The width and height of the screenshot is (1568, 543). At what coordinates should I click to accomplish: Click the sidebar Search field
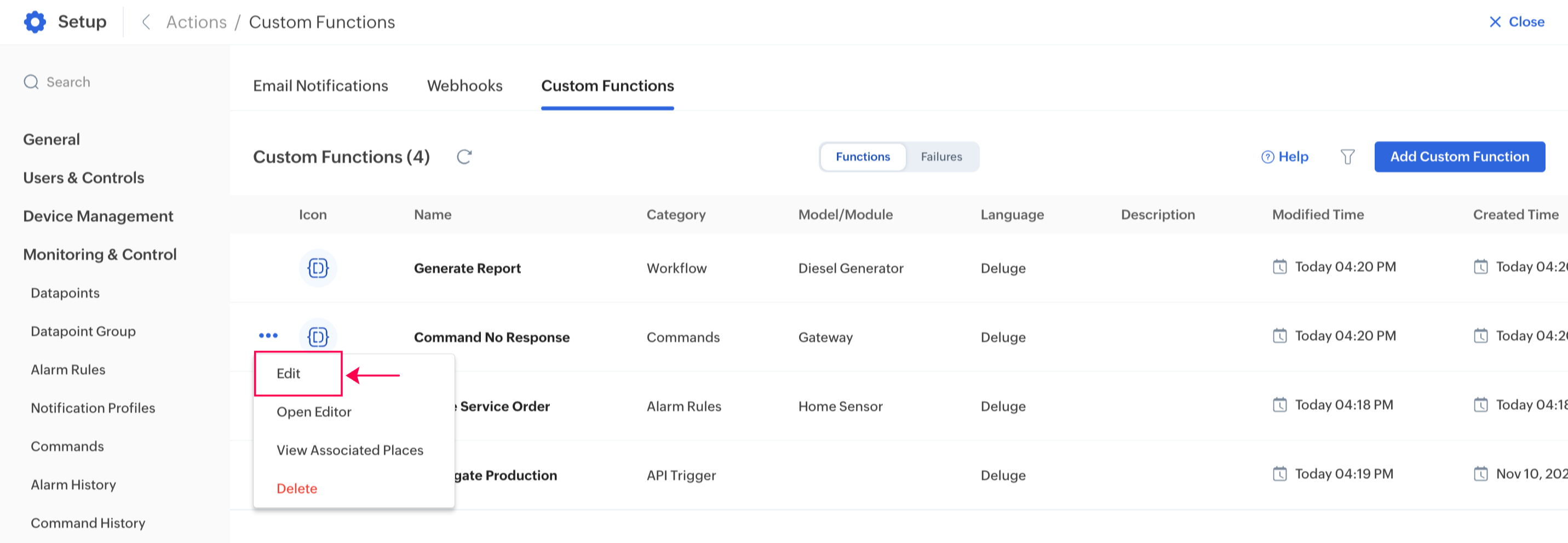tap(68, 82)
